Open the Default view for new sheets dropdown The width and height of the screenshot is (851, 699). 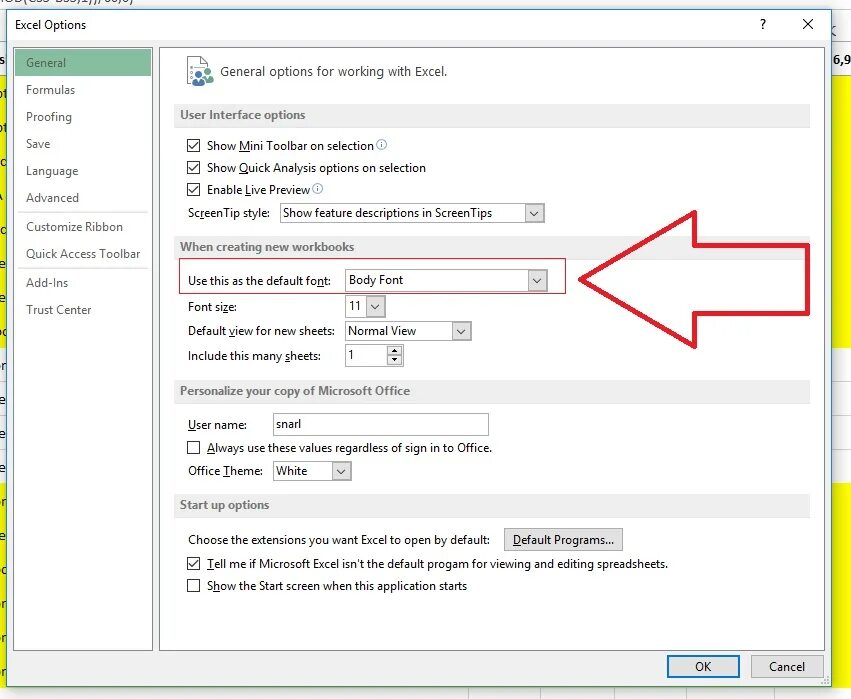click(461, 331)
